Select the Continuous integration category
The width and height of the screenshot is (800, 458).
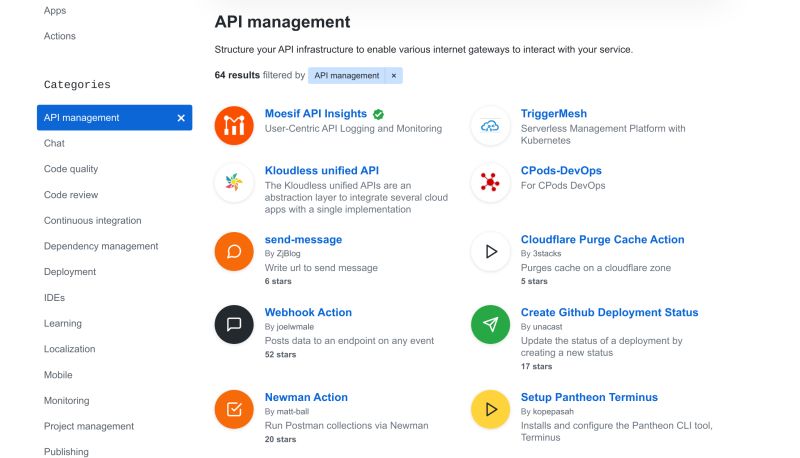click(92, 220)
